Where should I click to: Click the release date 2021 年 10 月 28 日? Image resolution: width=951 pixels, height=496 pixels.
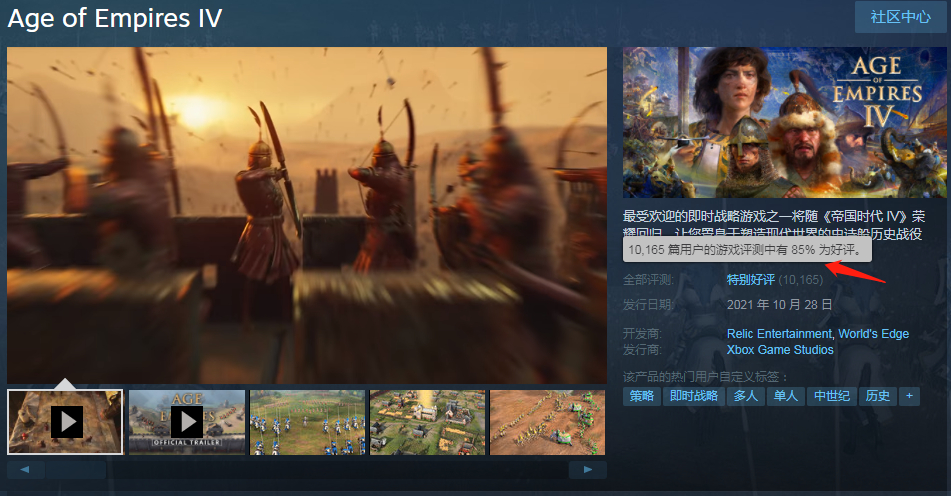tap(779, 304)
